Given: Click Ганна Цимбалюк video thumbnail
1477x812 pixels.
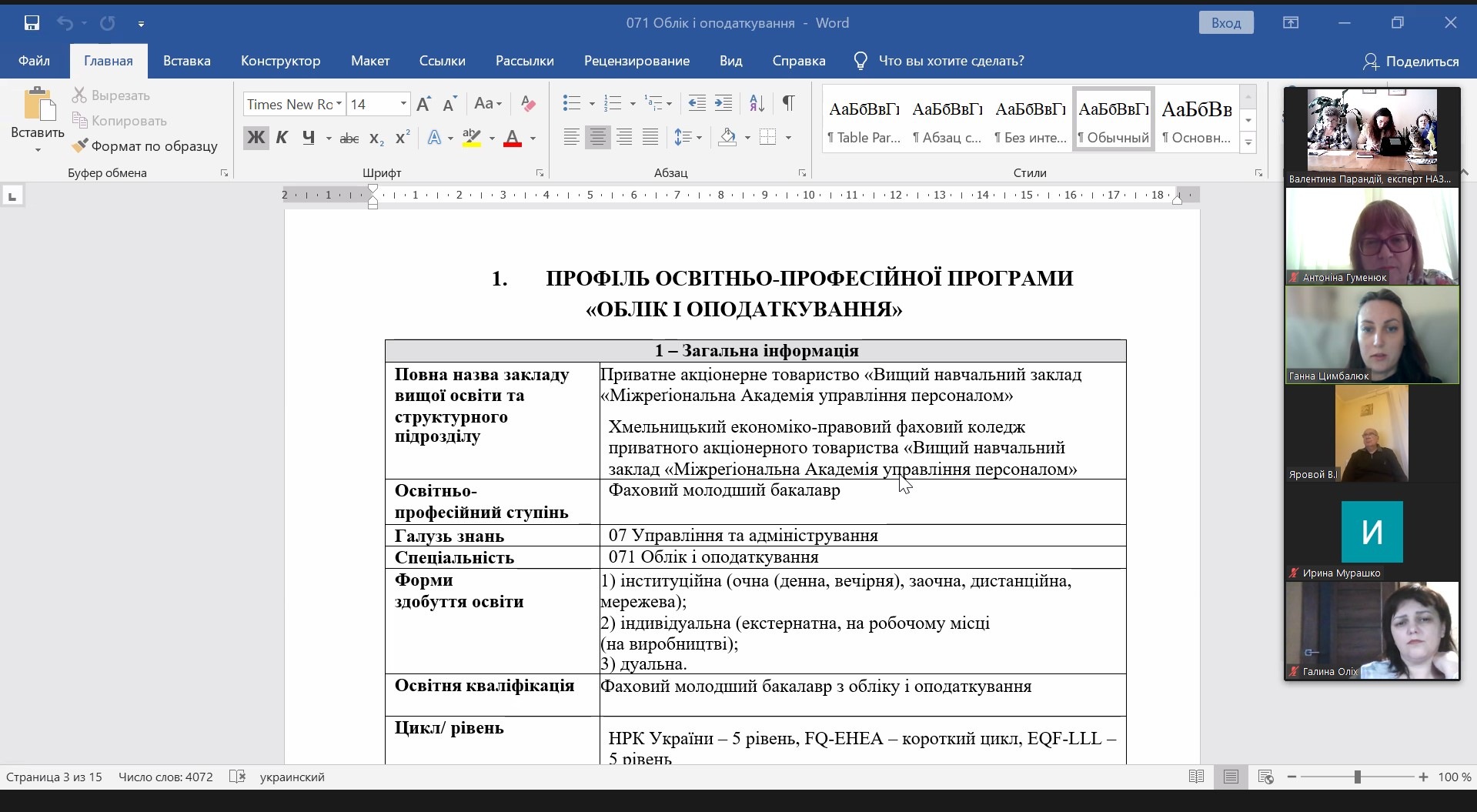Looking at the screenshot, I should (1372, 335).
